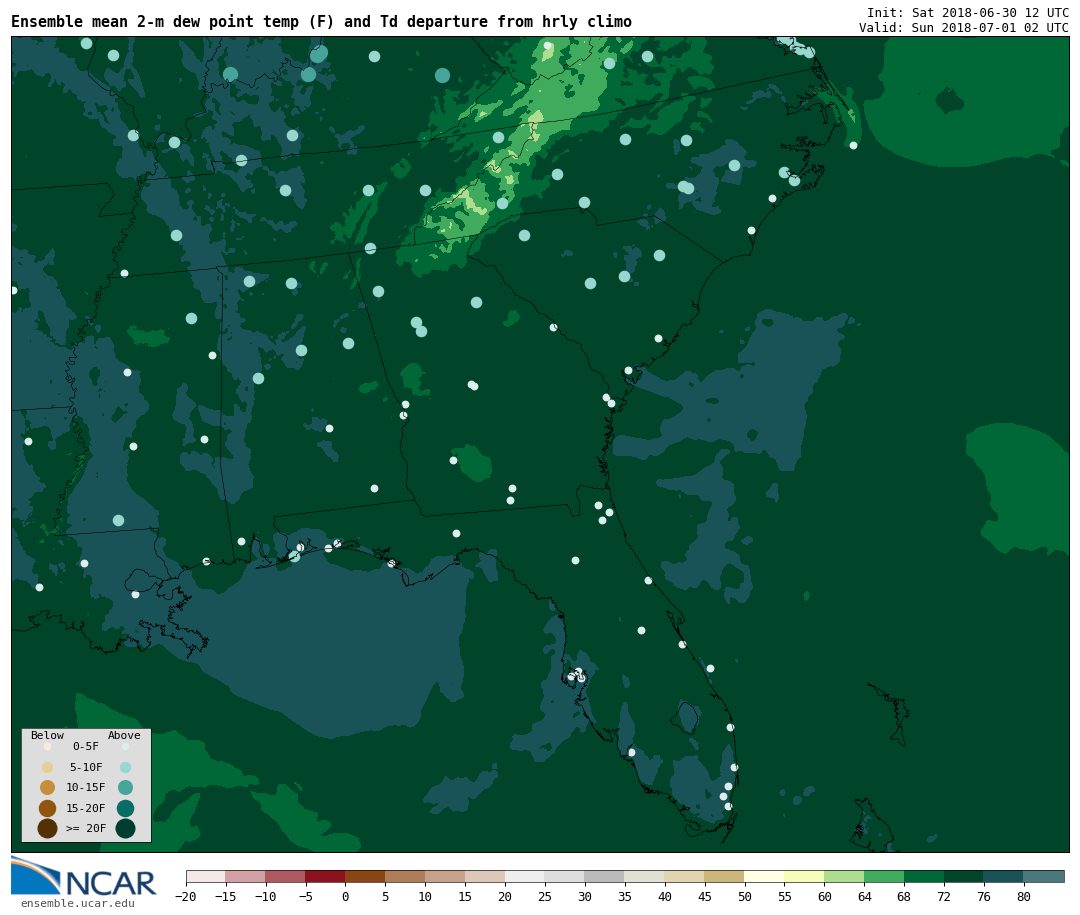Click the 'Above' legend column header

point(124,735)
